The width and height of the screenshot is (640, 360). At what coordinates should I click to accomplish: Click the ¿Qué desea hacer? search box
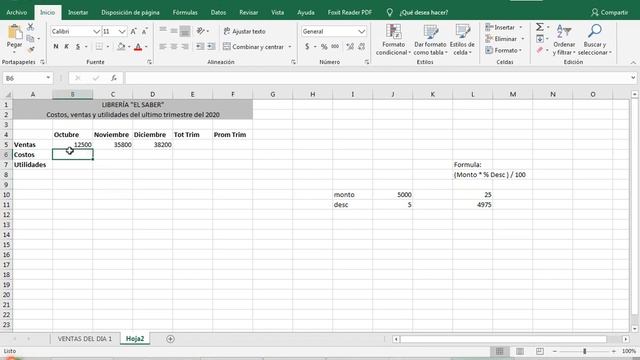click(423, 12)
